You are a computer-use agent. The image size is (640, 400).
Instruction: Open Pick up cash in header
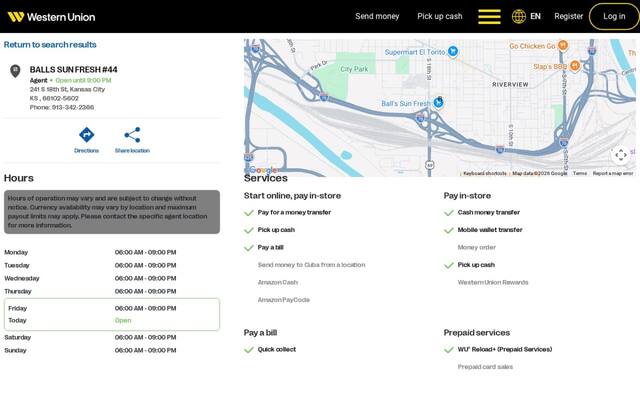[440, 16]
